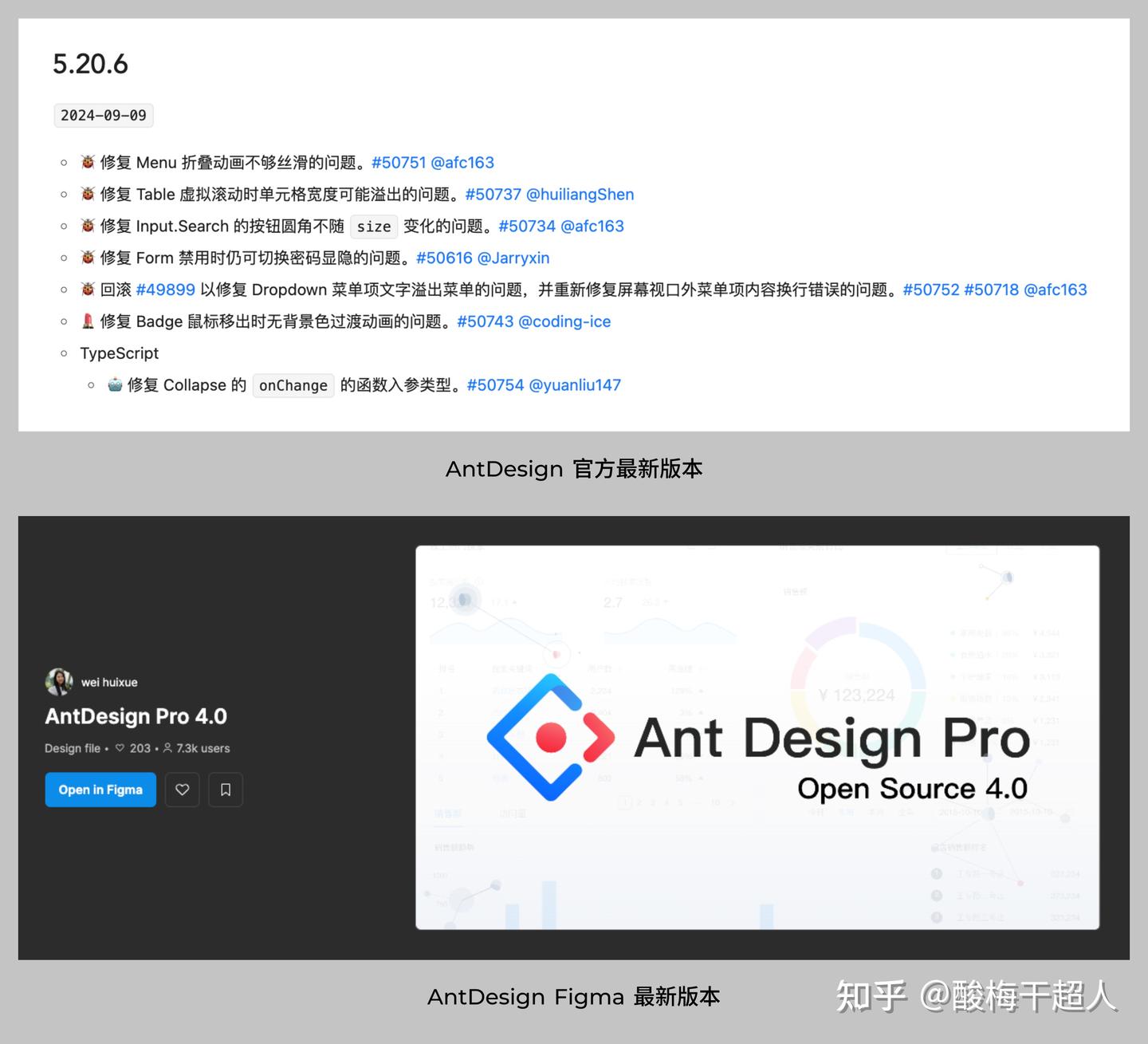Click the nested bullet before the Collapse entry
This screenshot has width=1148, height=1044.
tap(91, 384)
